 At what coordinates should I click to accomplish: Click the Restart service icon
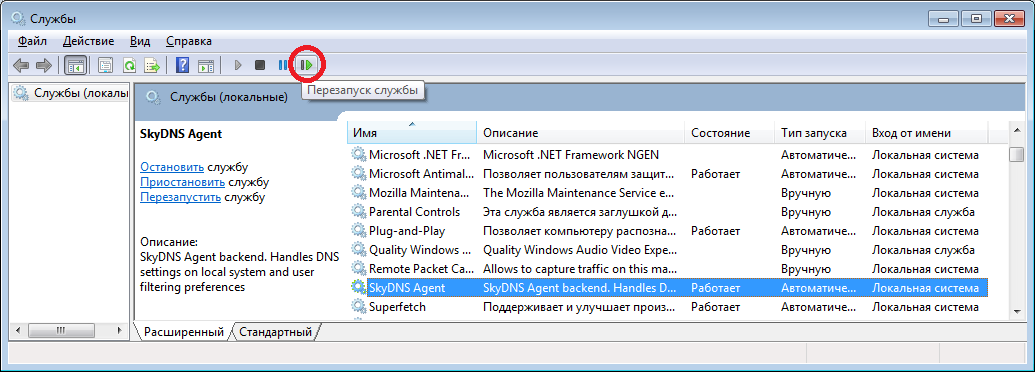click(x=306, y=65)
